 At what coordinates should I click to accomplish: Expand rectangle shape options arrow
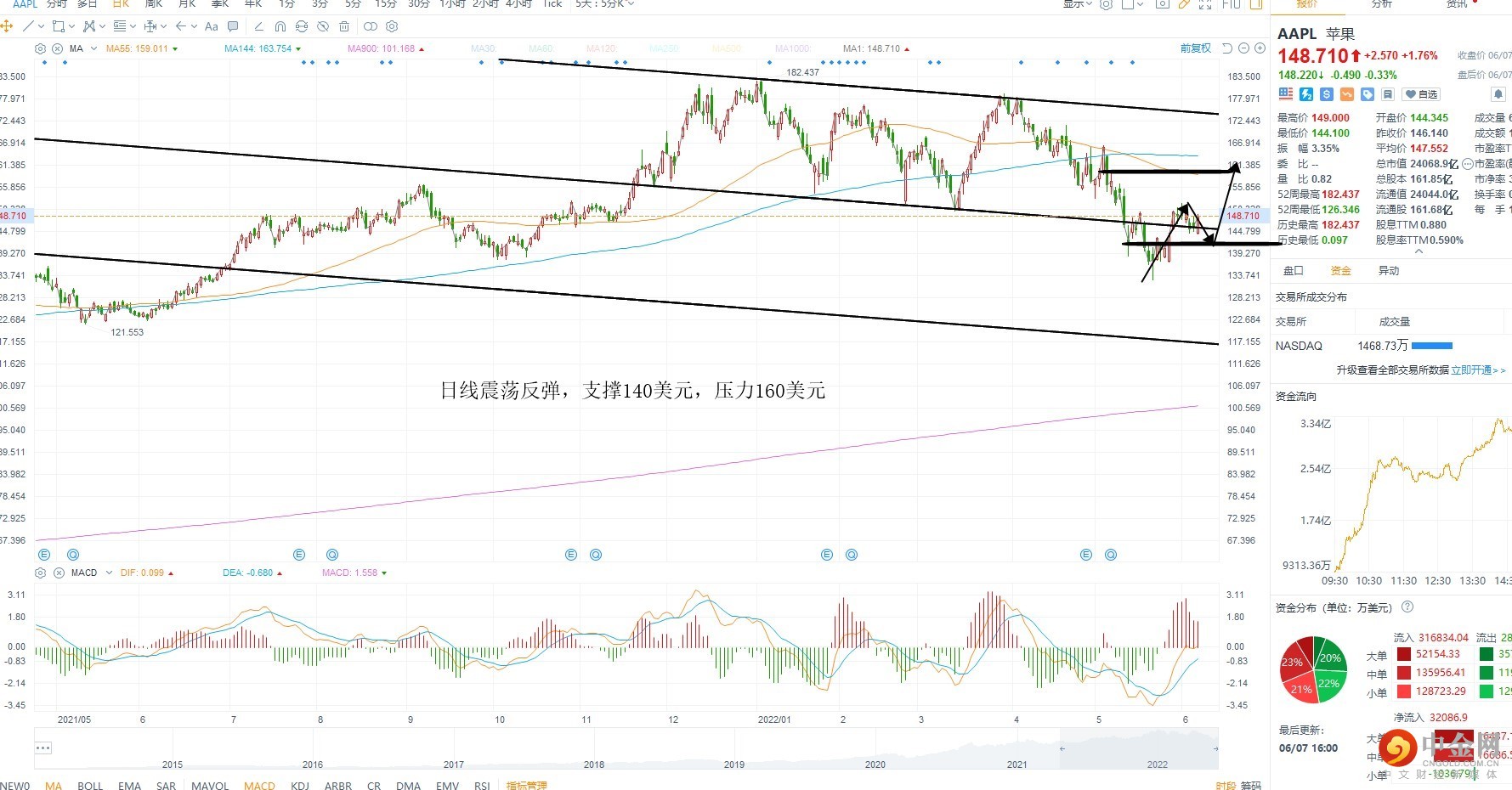point(71,26)
